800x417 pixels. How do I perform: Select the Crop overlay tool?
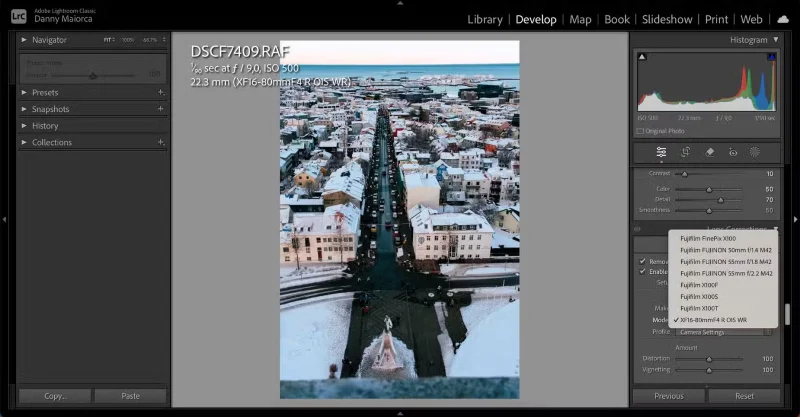click(685, 152)
